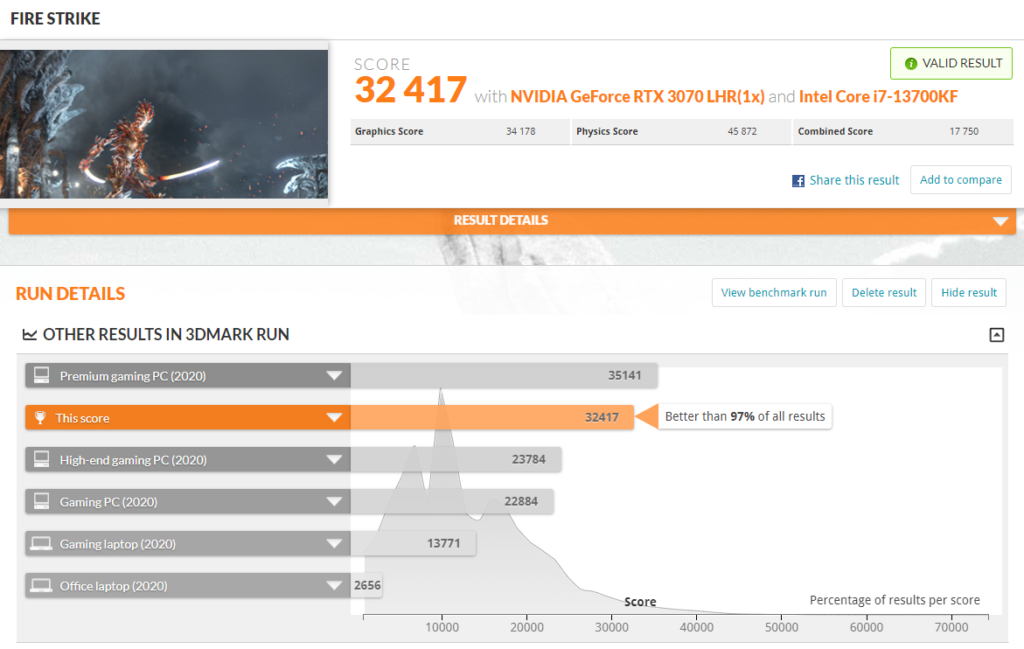Click the desktop icon for Gaming PC (2020)
The height and width of the screenshot is (649, 1024).
click(41, 501)
